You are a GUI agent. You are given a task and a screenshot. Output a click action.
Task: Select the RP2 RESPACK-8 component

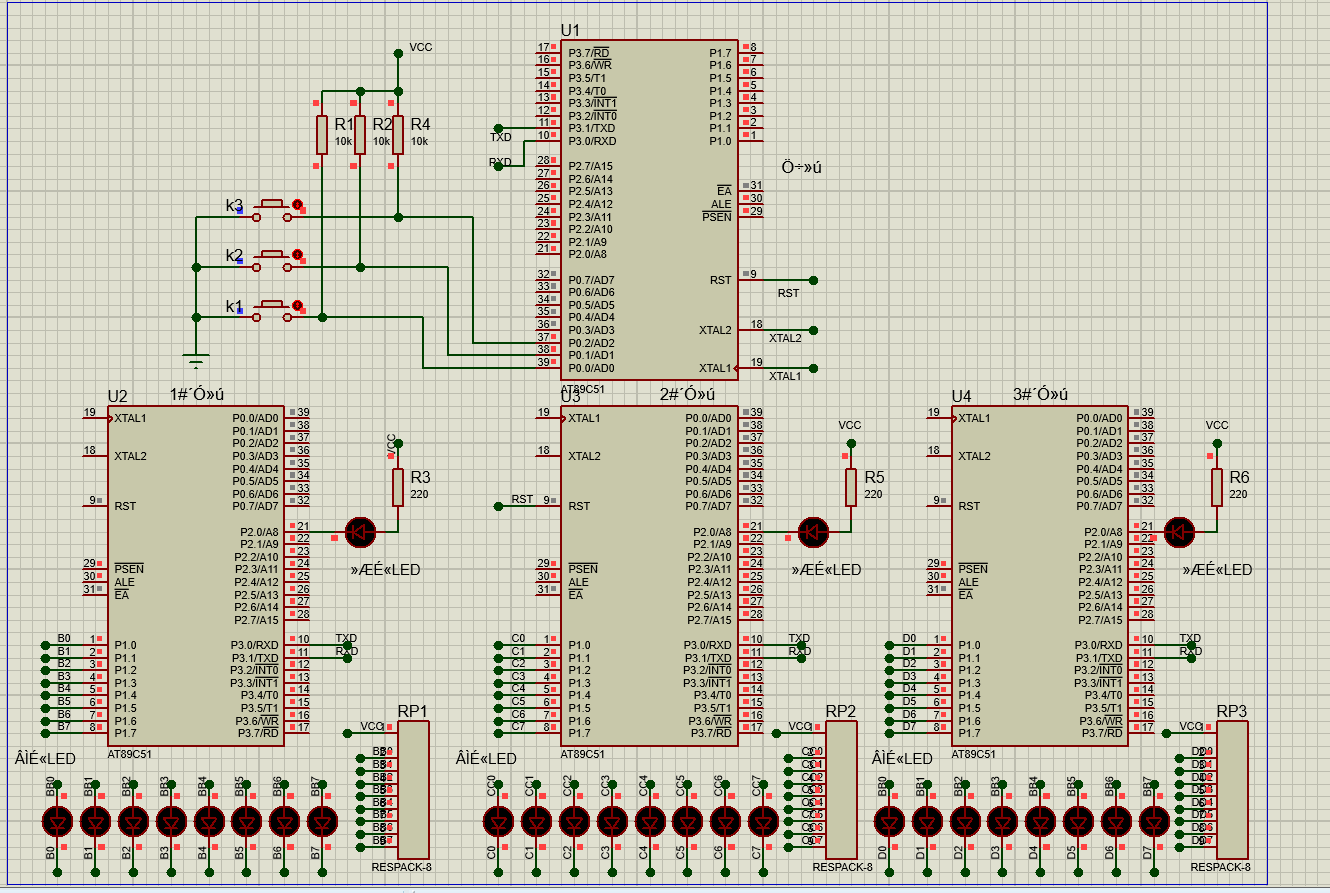coord(842,789)
